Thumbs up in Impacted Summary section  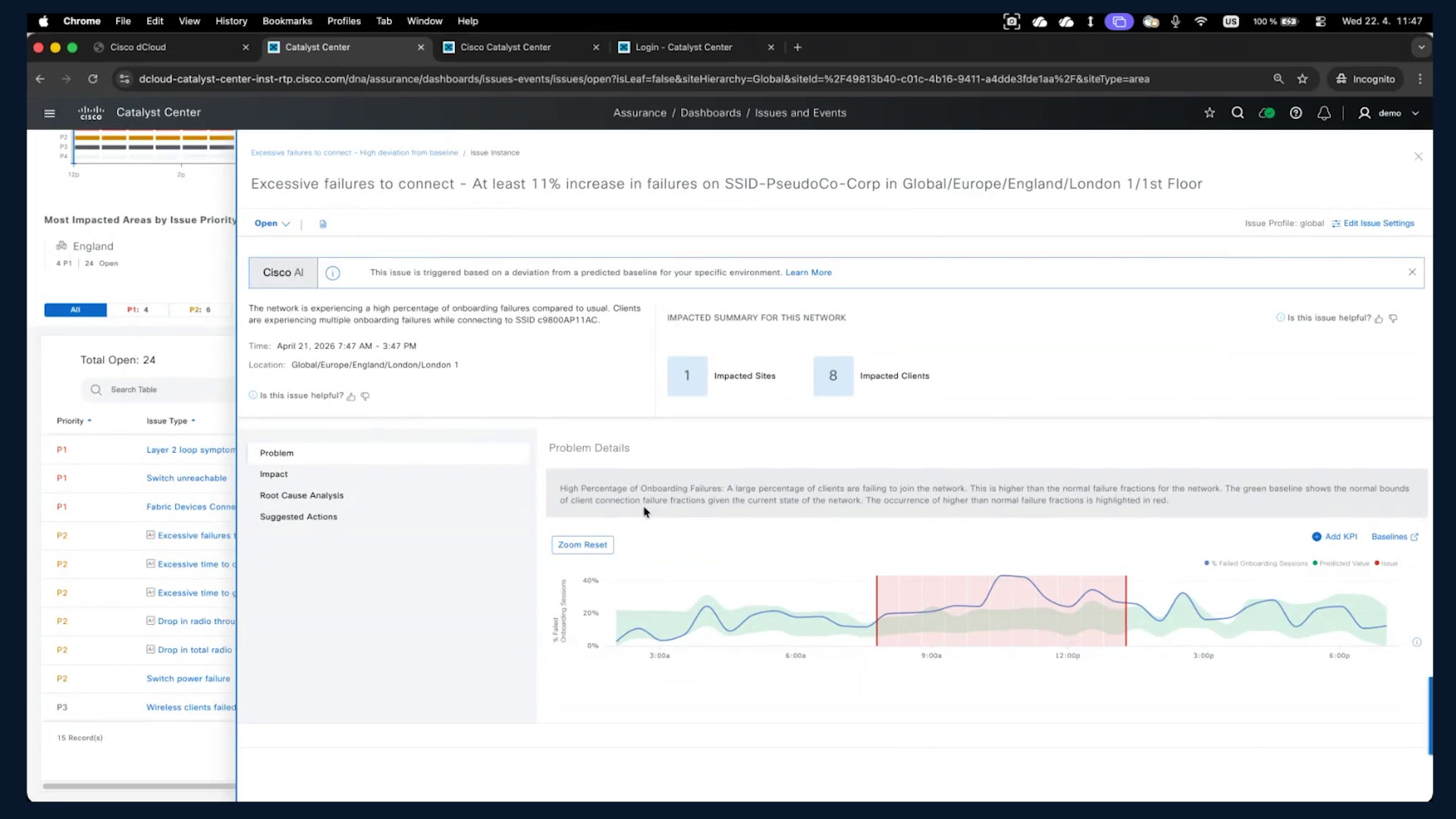(1379, 318)
